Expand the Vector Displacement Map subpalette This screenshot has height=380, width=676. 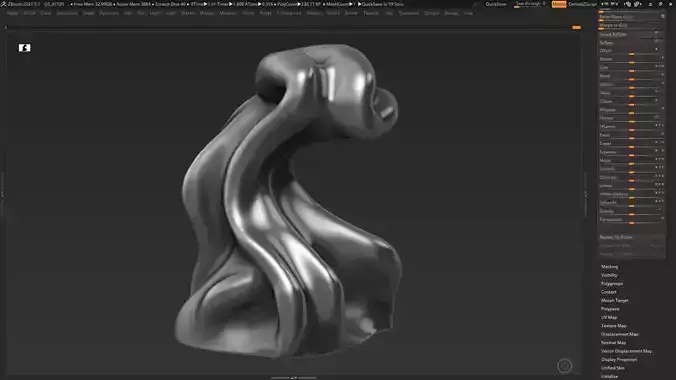click(x=626, y=351)
